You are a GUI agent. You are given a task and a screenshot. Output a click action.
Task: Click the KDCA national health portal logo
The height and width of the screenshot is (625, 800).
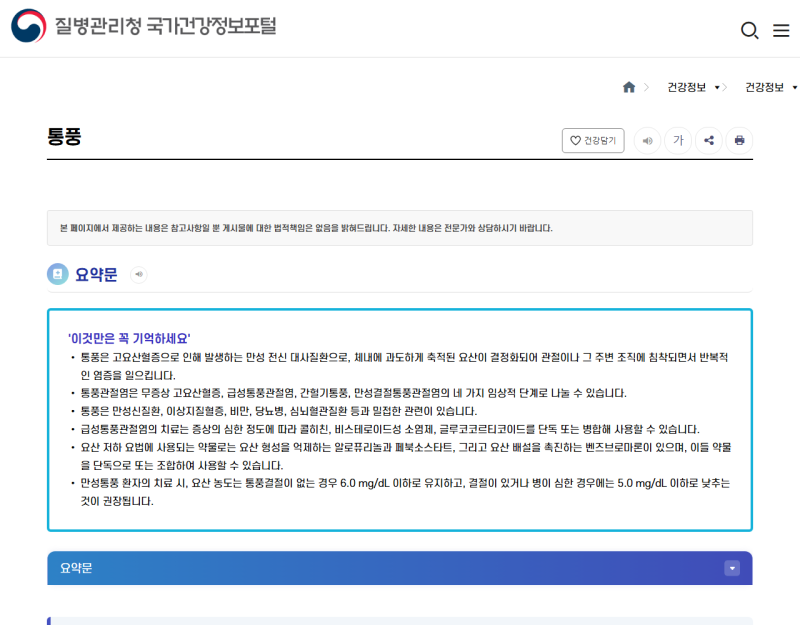pyautogui.click(x=143, y=26)
